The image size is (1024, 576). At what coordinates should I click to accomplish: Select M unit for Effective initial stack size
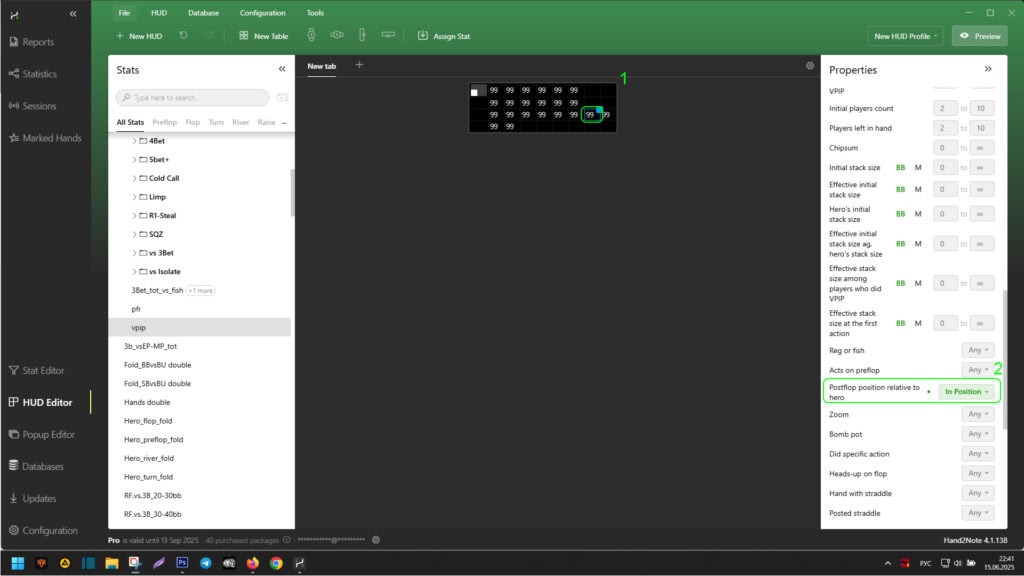tap(918, 189)
